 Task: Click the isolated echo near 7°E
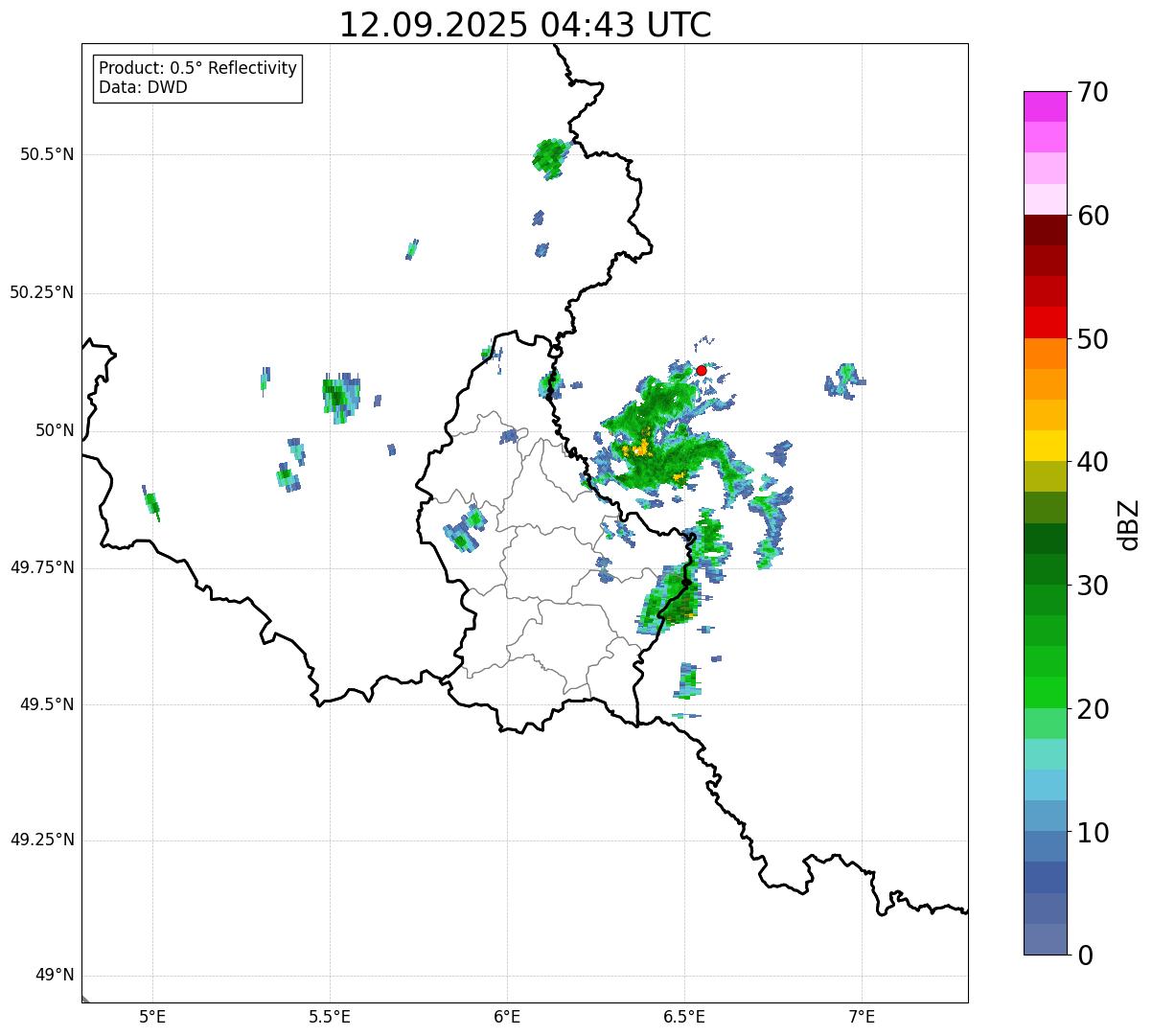(x=844, y=380)
